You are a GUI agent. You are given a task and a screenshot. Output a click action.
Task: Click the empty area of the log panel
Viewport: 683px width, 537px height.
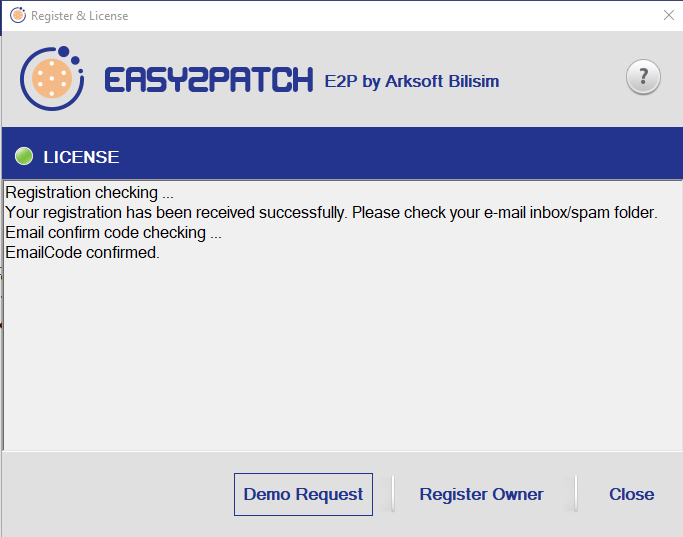[x=340, y=360]
